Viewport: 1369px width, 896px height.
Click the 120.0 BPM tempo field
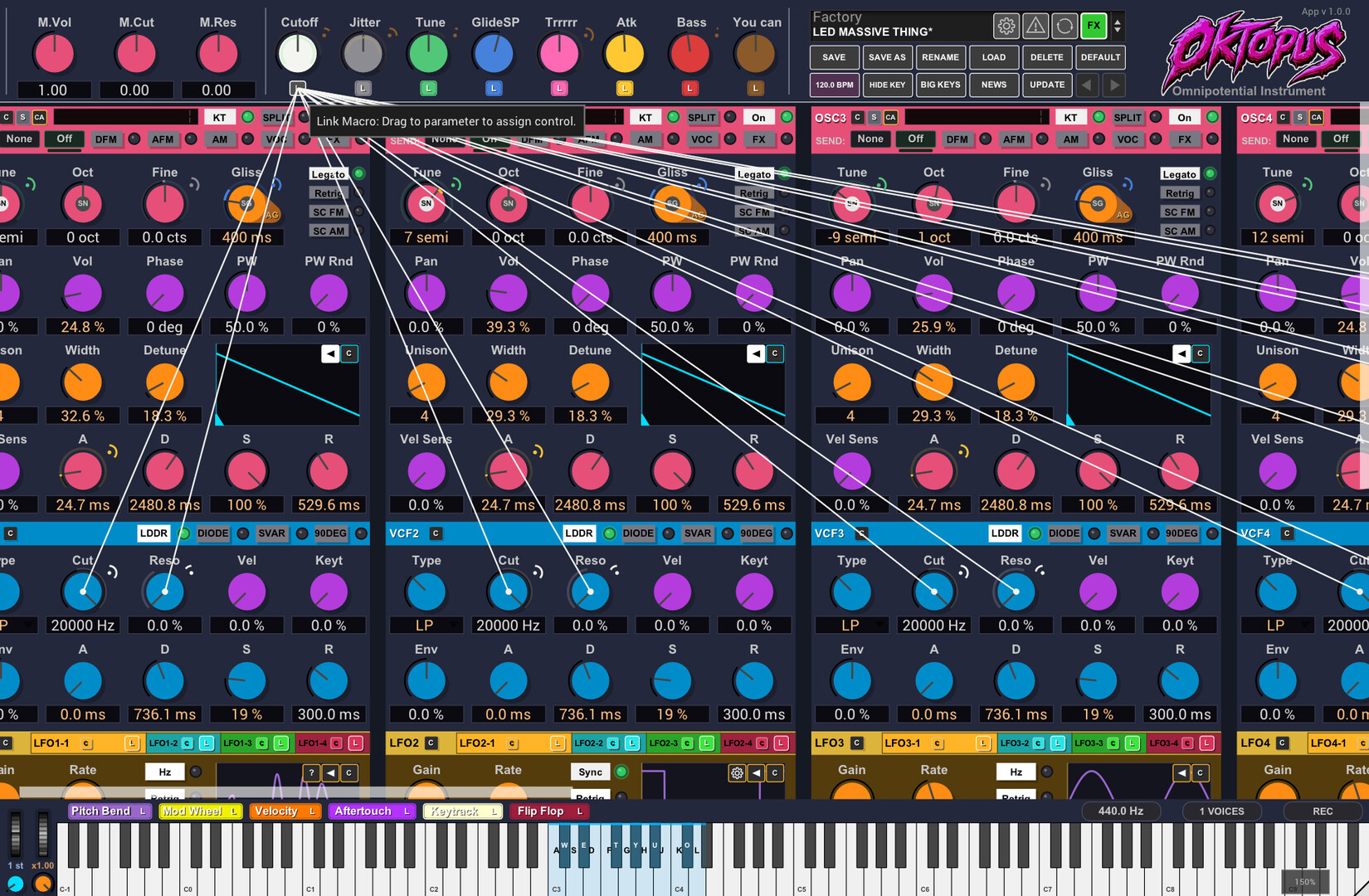(834, 85)
